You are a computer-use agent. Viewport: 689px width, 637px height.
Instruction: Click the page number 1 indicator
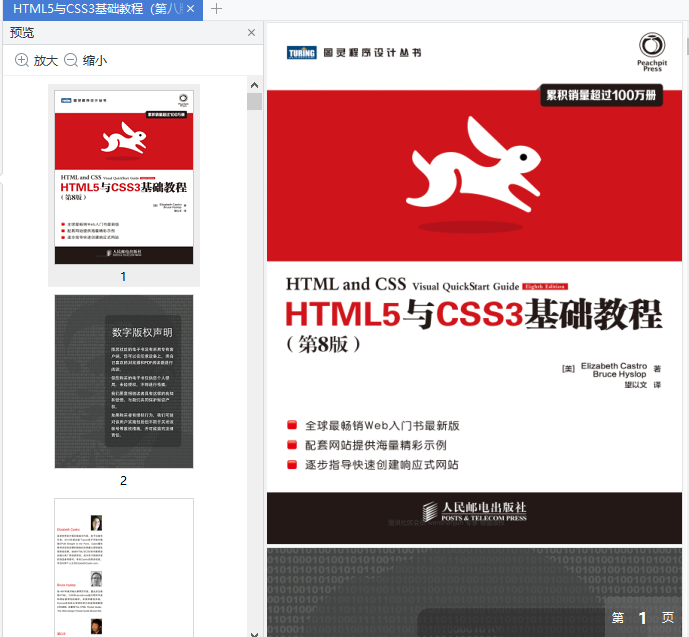pyautogui.click(x=642, y=618)
